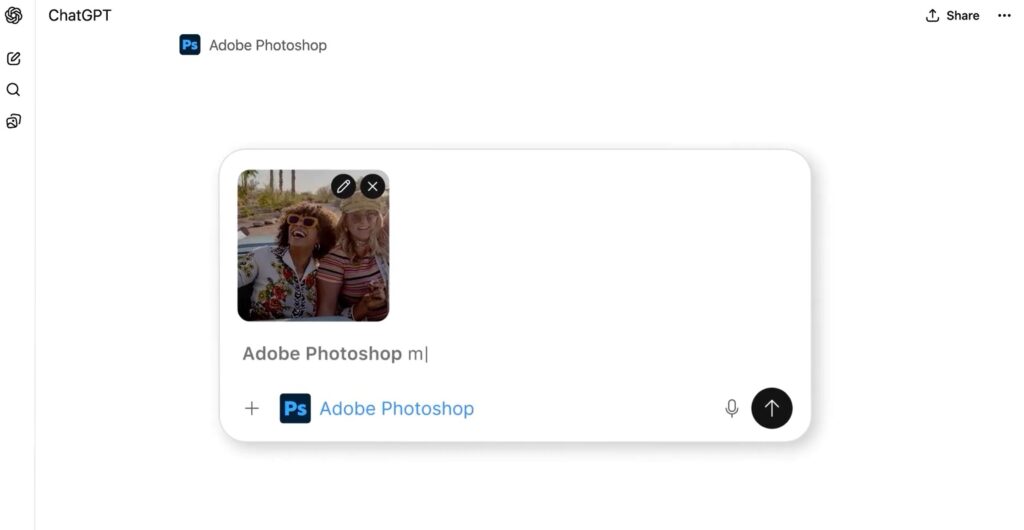Image resolution: width=1024 pixels, height=530 pixels.
Task: Open the search chats icon
Action: pos(14,90)
